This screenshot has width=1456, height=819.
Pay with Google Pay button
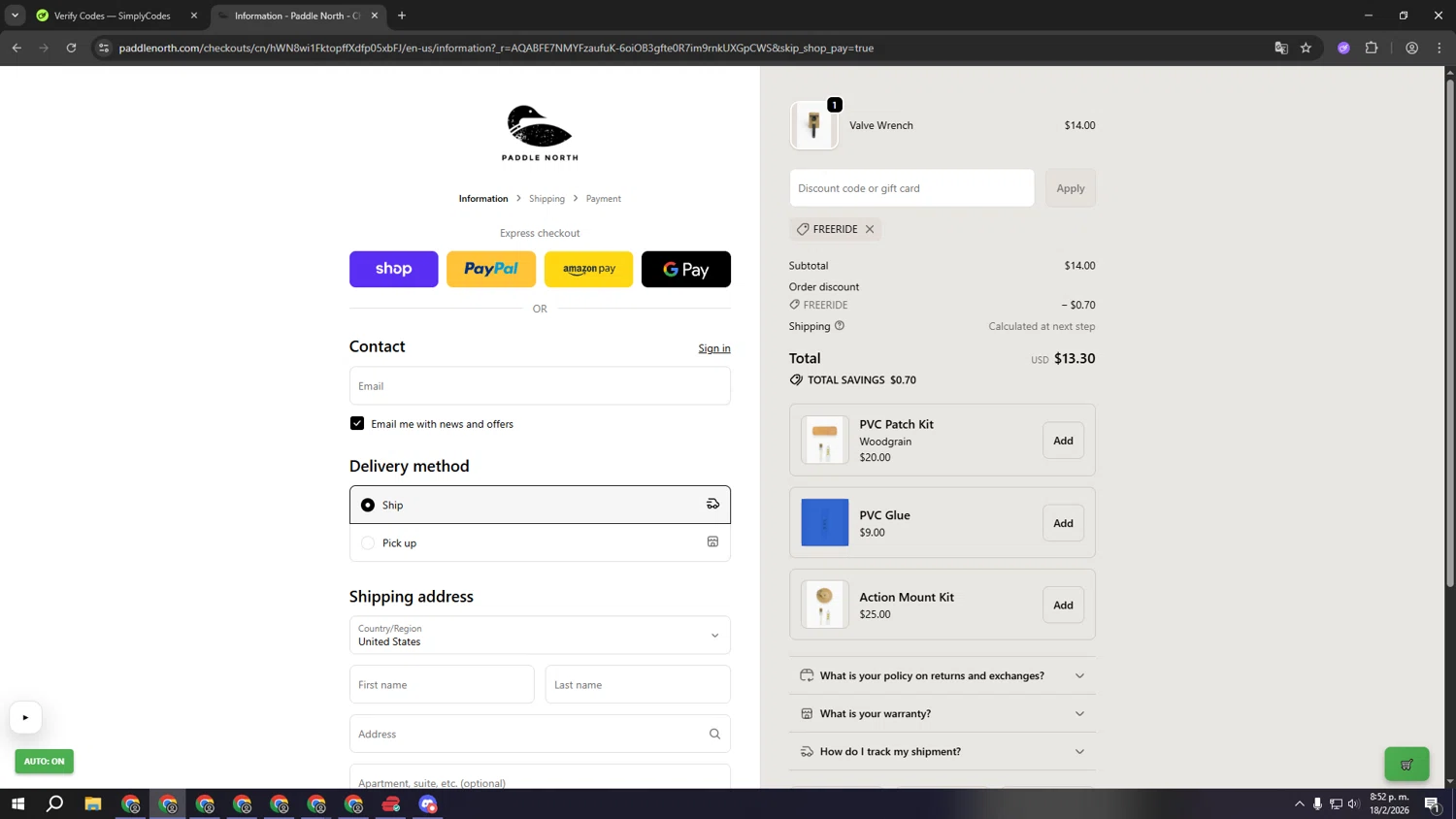click(x=686, y=269)
